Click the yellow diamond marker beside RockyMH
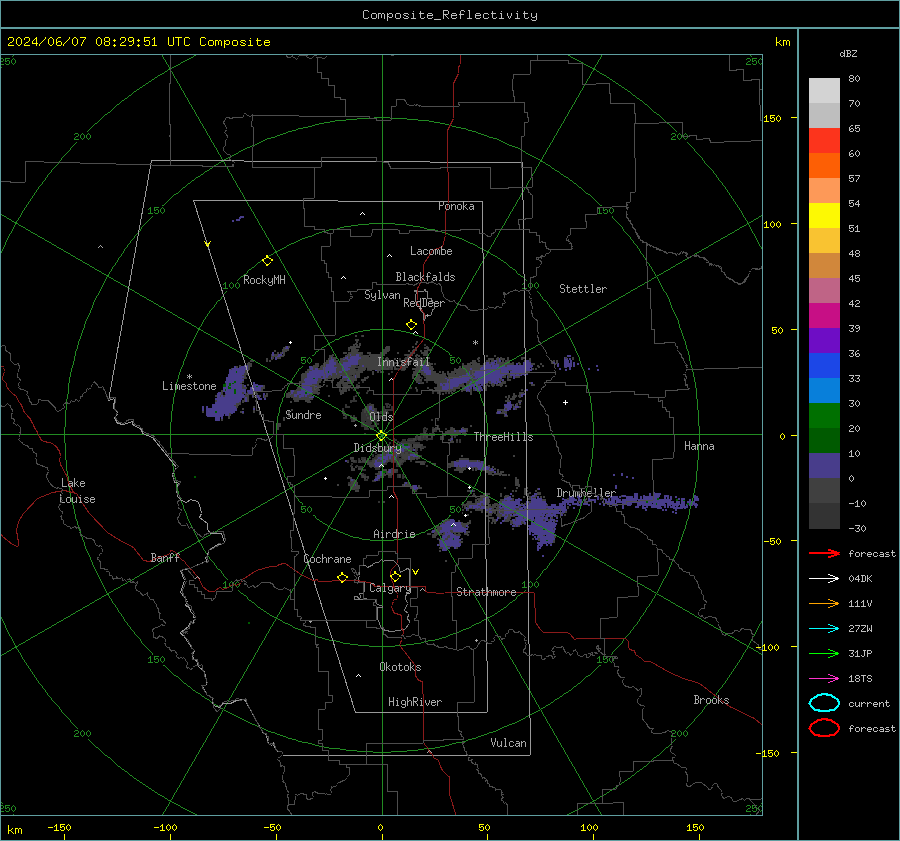900x841 pixels. [x=267, y=261]
